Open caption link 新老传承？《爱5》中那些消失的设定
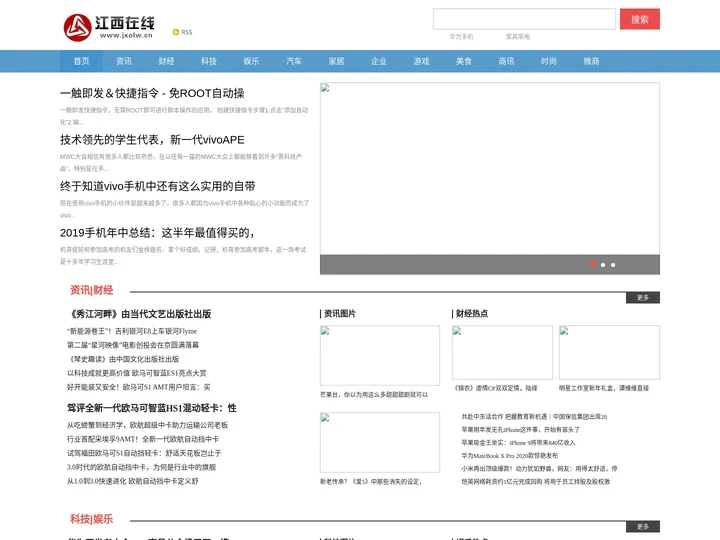This screenshot has width=720, height=540. (x=371, y=482)
